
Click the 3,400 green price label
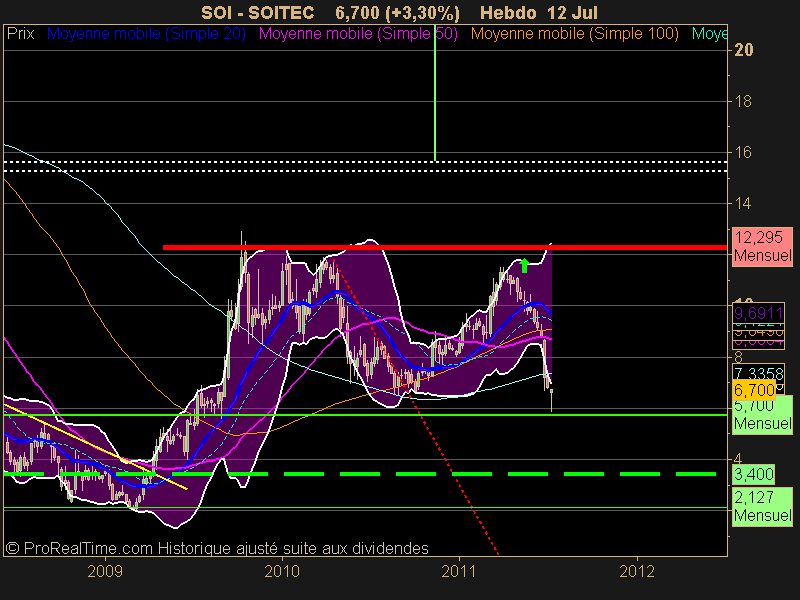pos(754,474)
